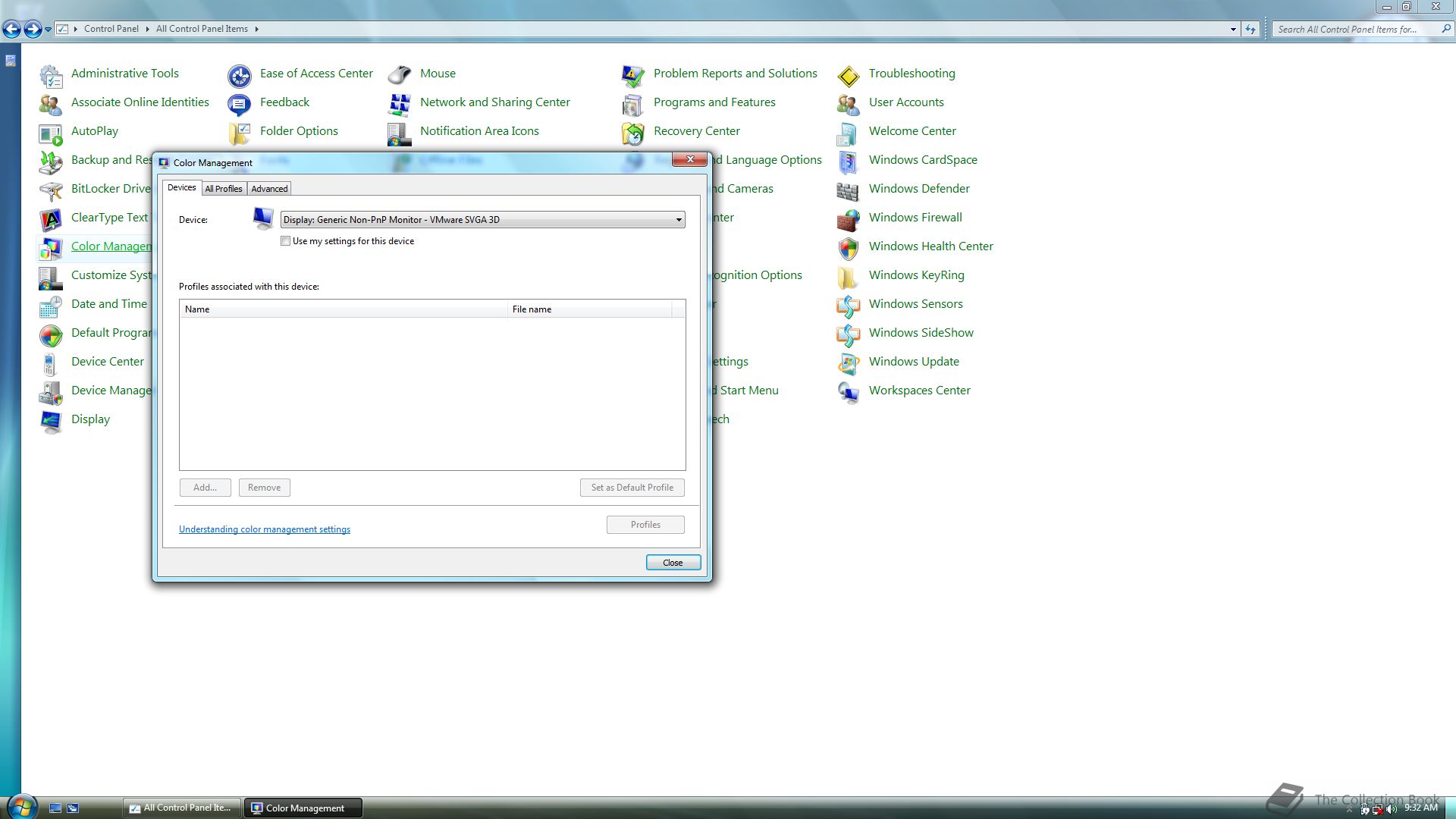Image resolution: width=1456 pixels, height=819 pixels.
Task: Click the Add... button
Action: [x=205, y=488]
